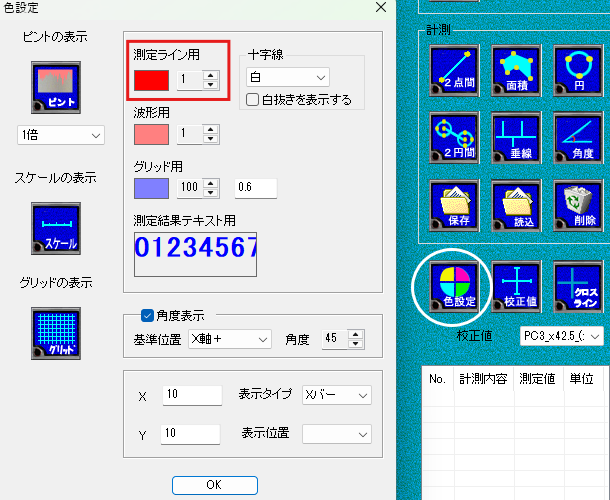The image size is (610, 500).
Task: Close the 色設定 dialog
Action: 381,7
